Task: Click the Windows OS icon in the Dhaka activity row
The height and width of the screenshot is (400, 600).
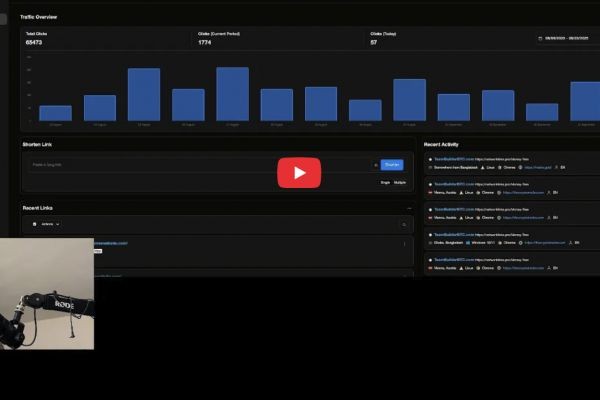Action: coord(468,243)
